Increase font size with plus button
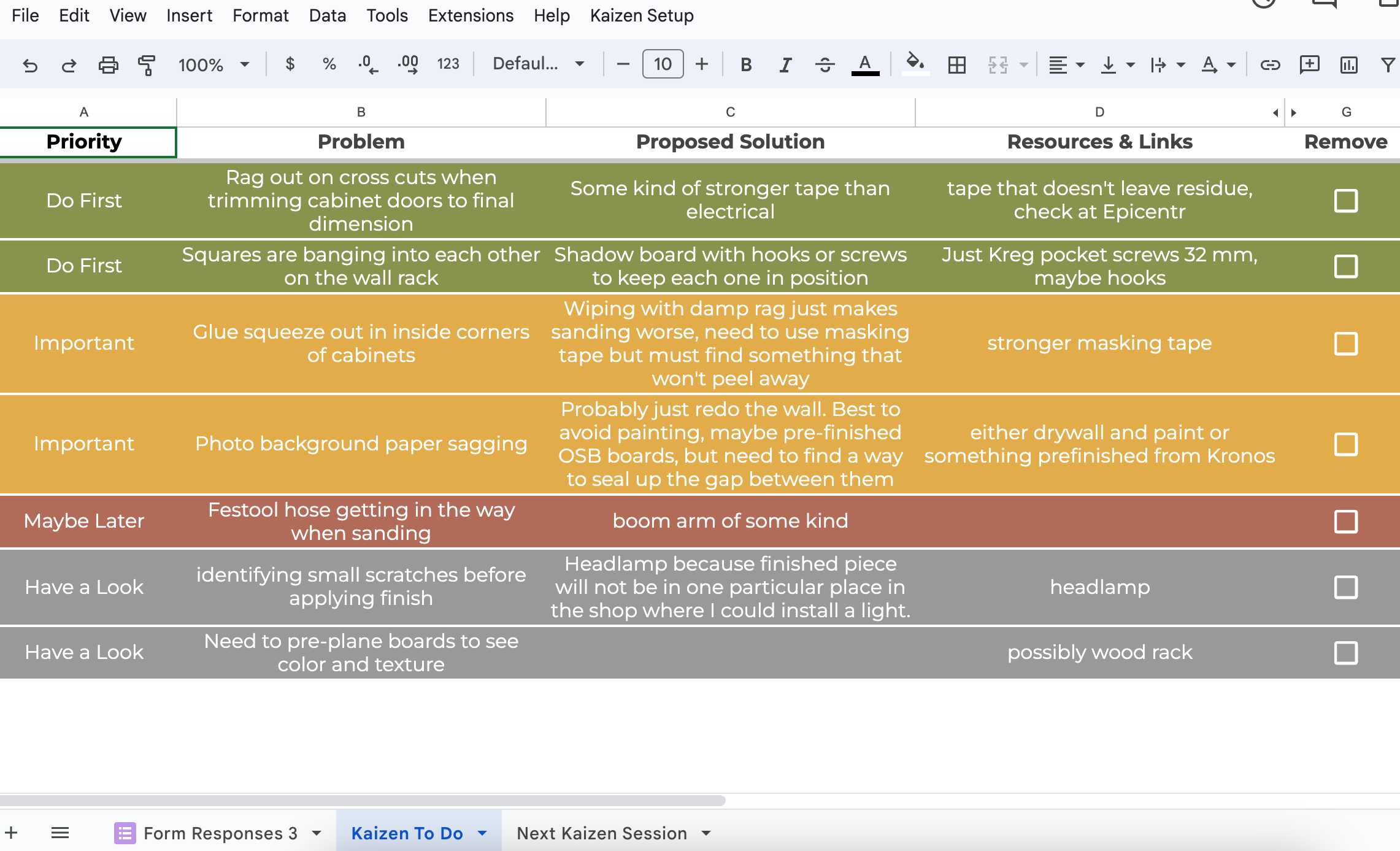The height and width of the screenshot is (851, 1400). point(702,64)
